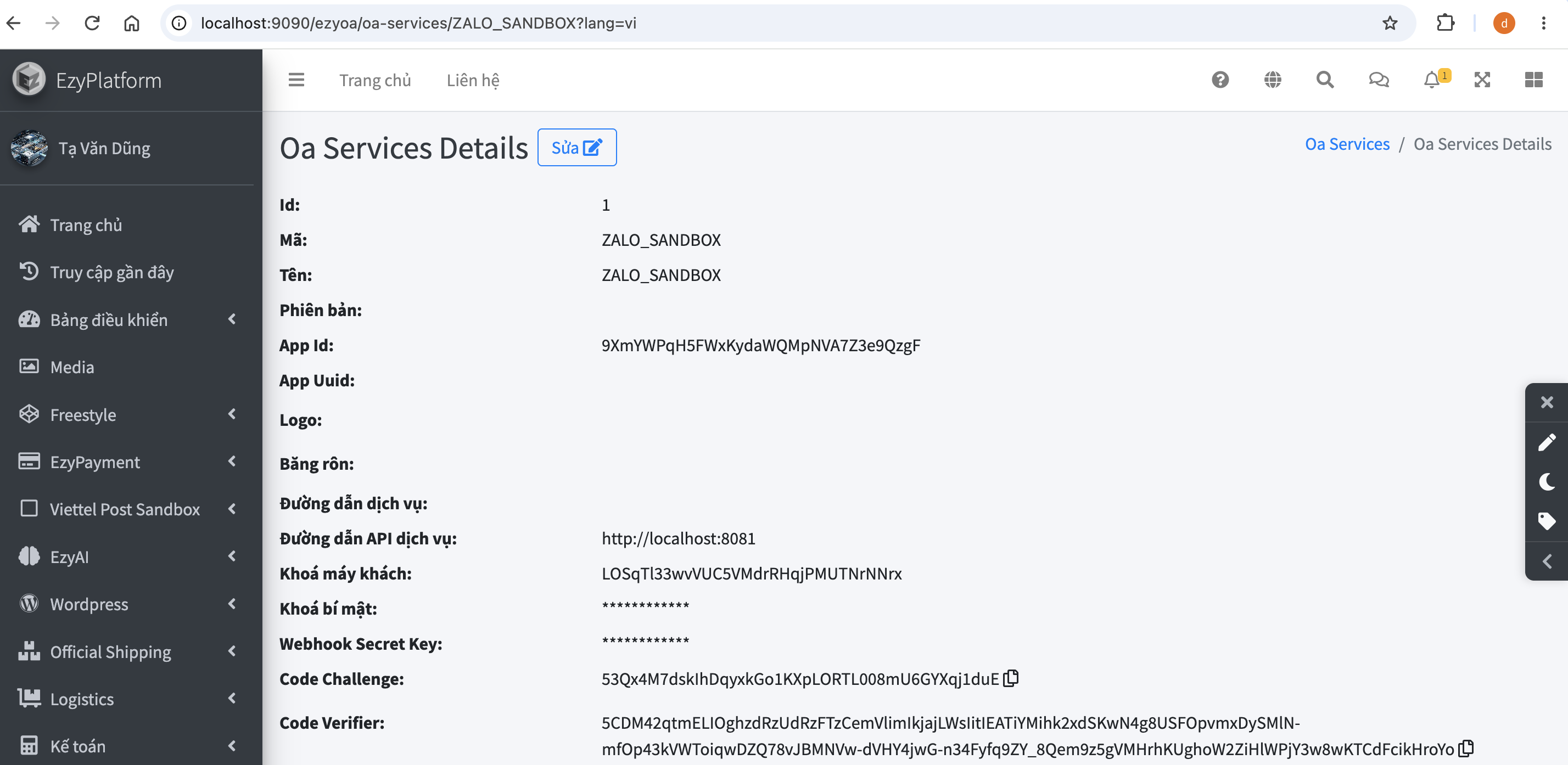Click the Bảng điều khiển dashboard icon
The height and width of the screenshot is (765, 1568).
click(x=29, y=319)
